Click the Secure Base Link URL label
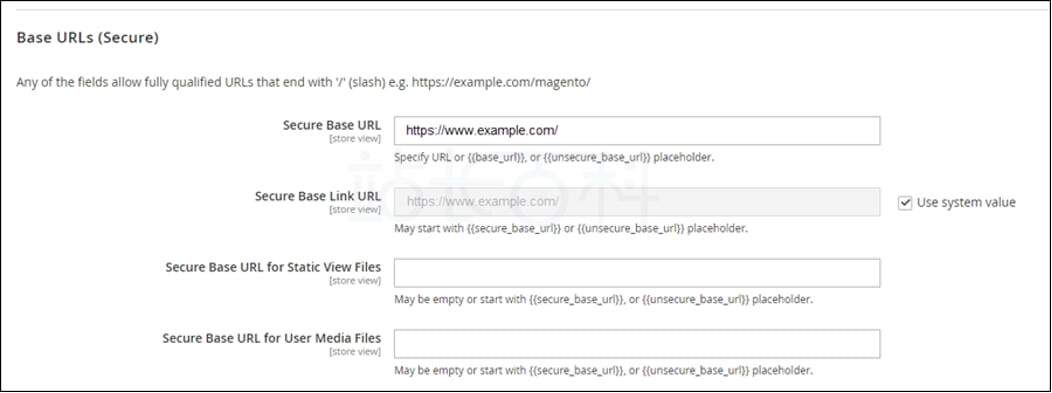The height and width of the screenshot is (393, 1052). pos(318,196)
